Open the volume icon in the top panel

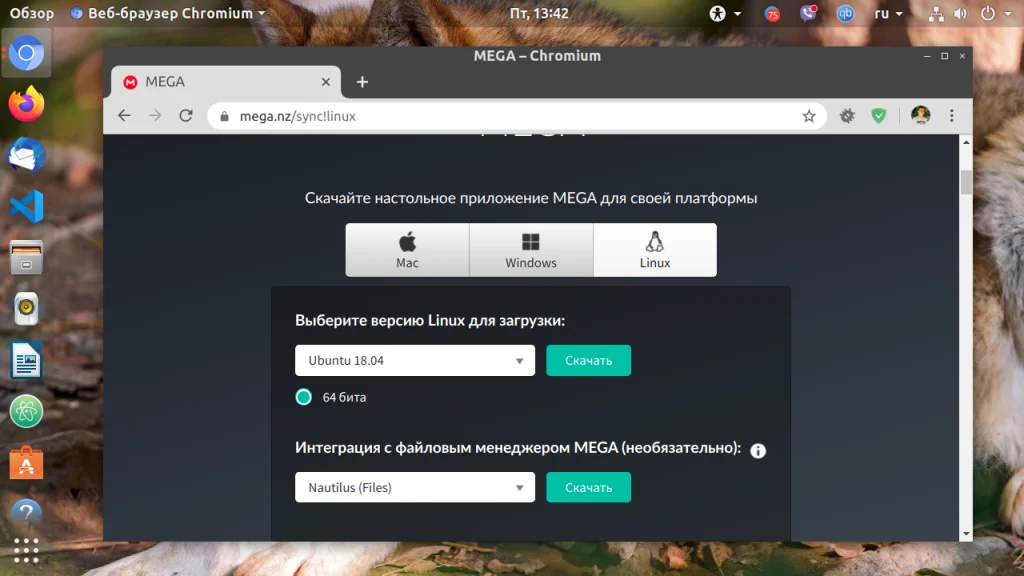(961, 14)
